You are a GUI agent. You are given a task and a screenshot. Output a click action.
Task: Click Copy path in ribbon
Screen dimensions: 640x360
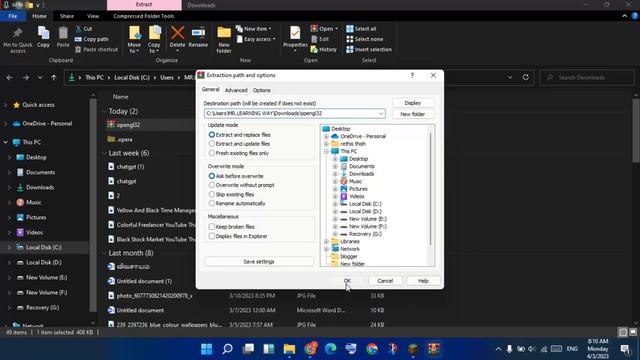(x=92, y=39)
